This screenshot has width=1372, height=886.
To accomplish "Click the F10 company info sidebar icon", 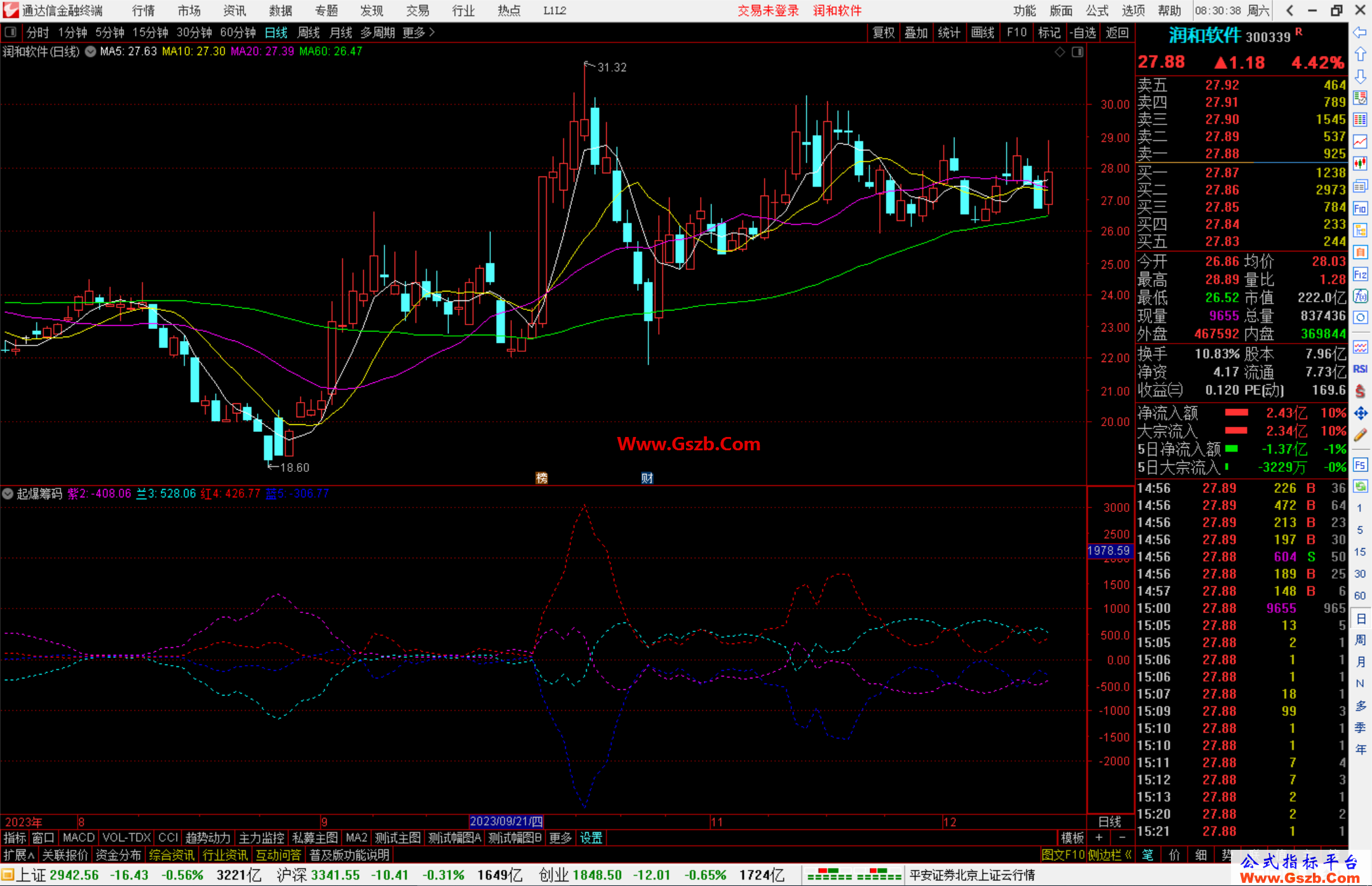I will [x=1360, y=208].
